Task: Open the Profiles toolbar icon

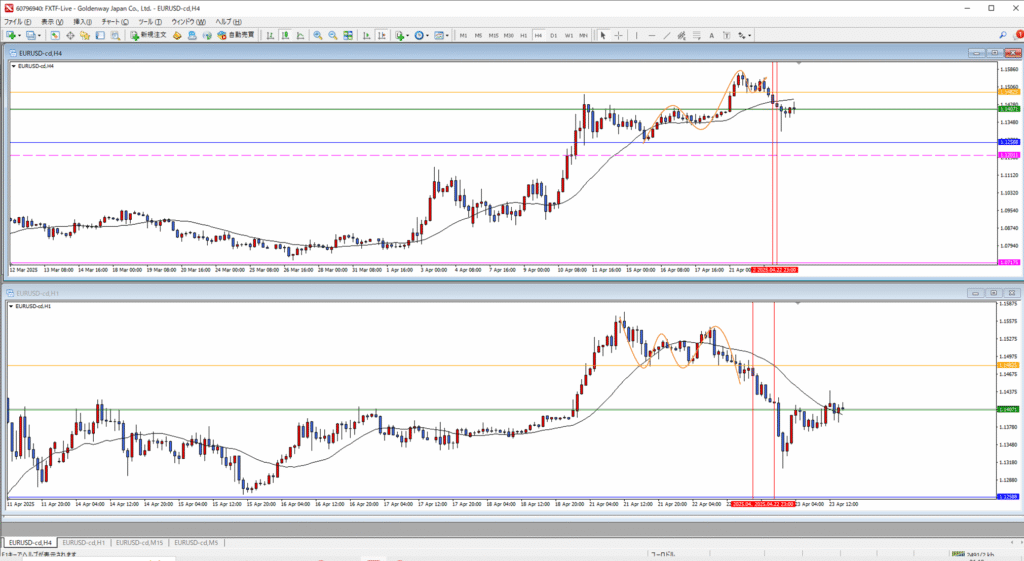Action: click(33, 35)
